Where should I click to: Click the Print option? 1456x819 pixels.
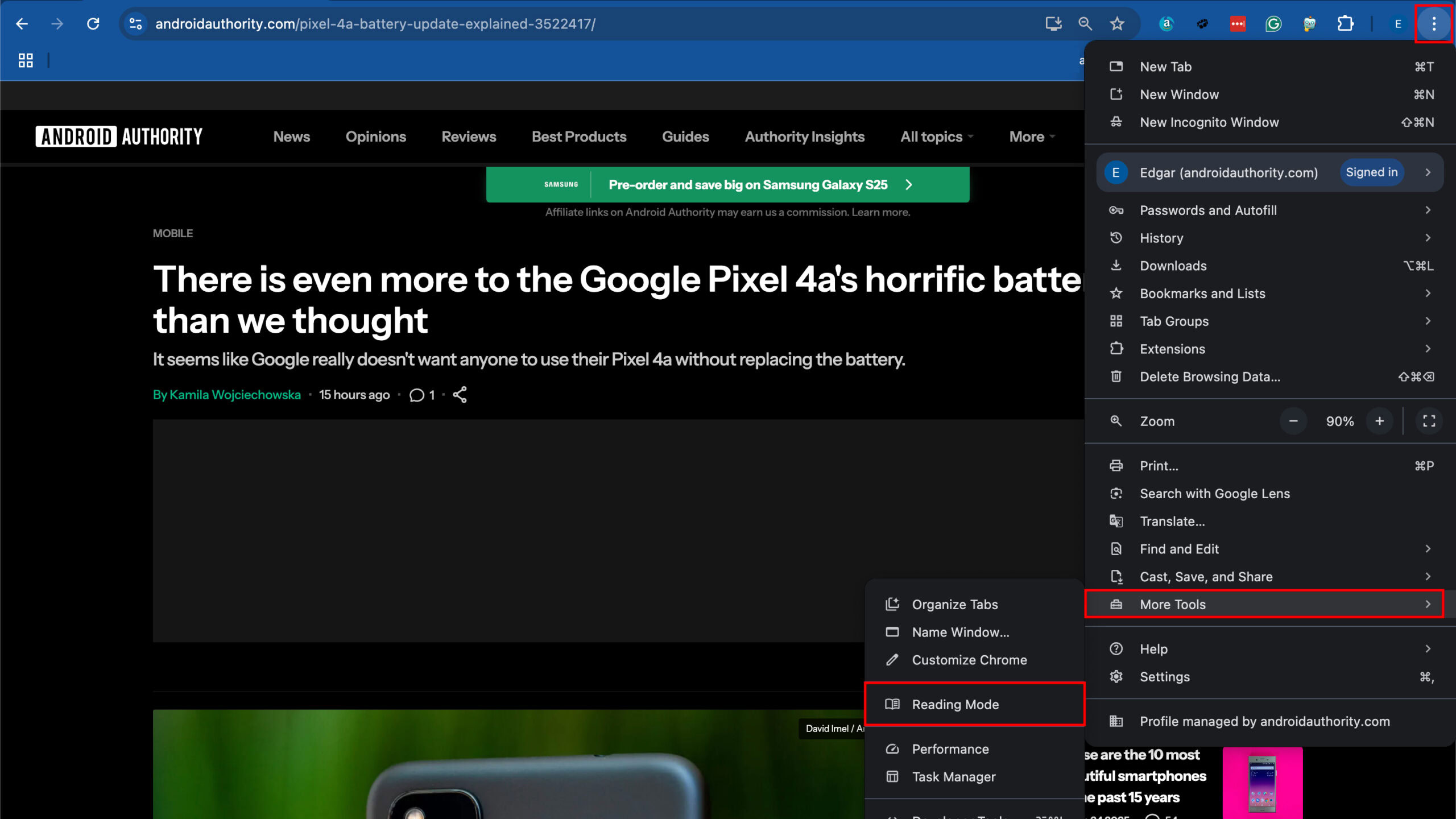point(1159,465)
